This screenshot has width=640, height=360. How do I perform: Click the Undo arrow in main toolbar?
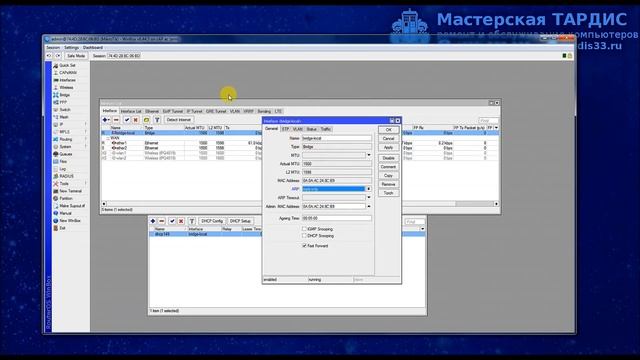[x=49, y=56]
